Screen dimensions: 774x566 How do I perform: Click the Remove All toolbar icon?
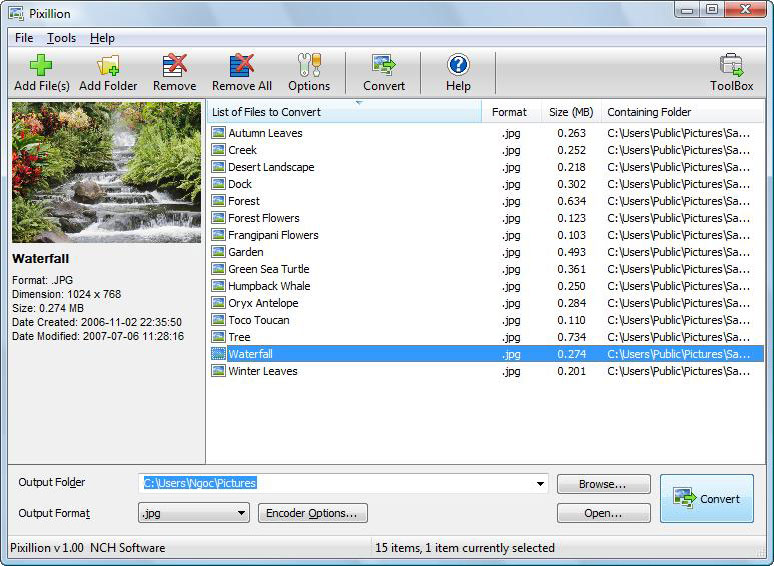242,65
